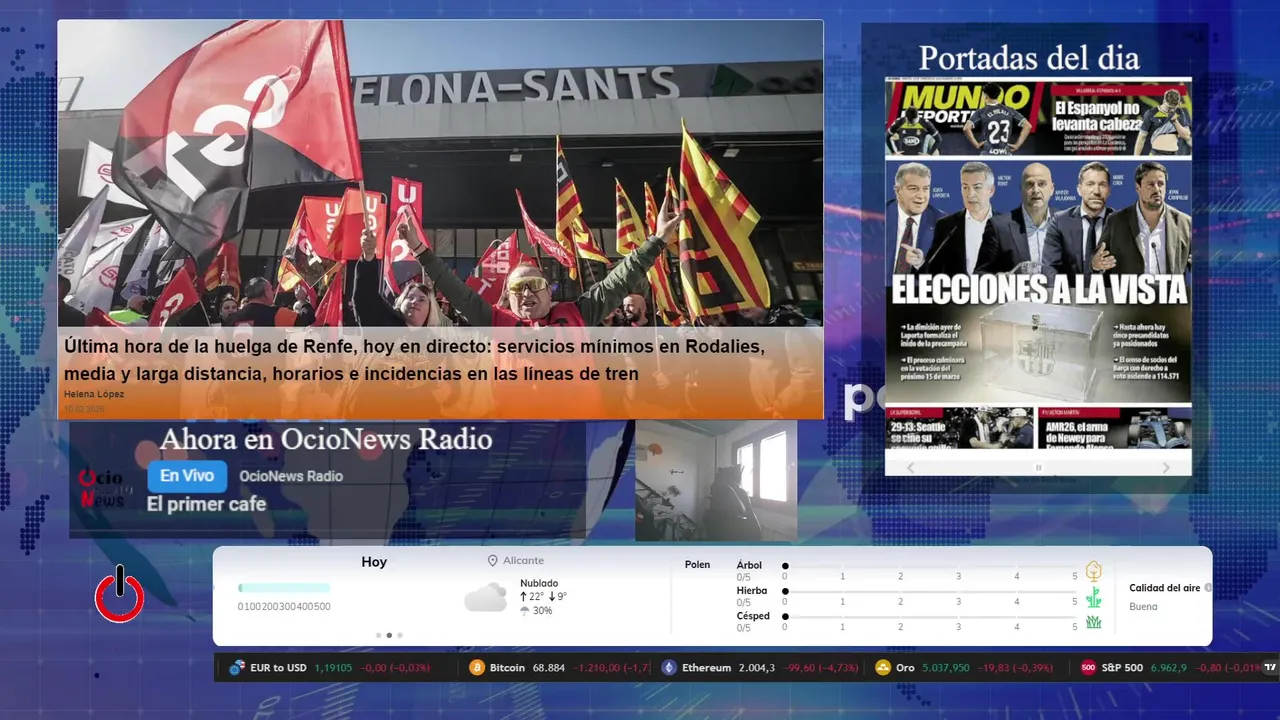The width and height of the screenshot is (1280, 720).
Task: Click the Hoy label in weather widget
Action: pos(374,562)
